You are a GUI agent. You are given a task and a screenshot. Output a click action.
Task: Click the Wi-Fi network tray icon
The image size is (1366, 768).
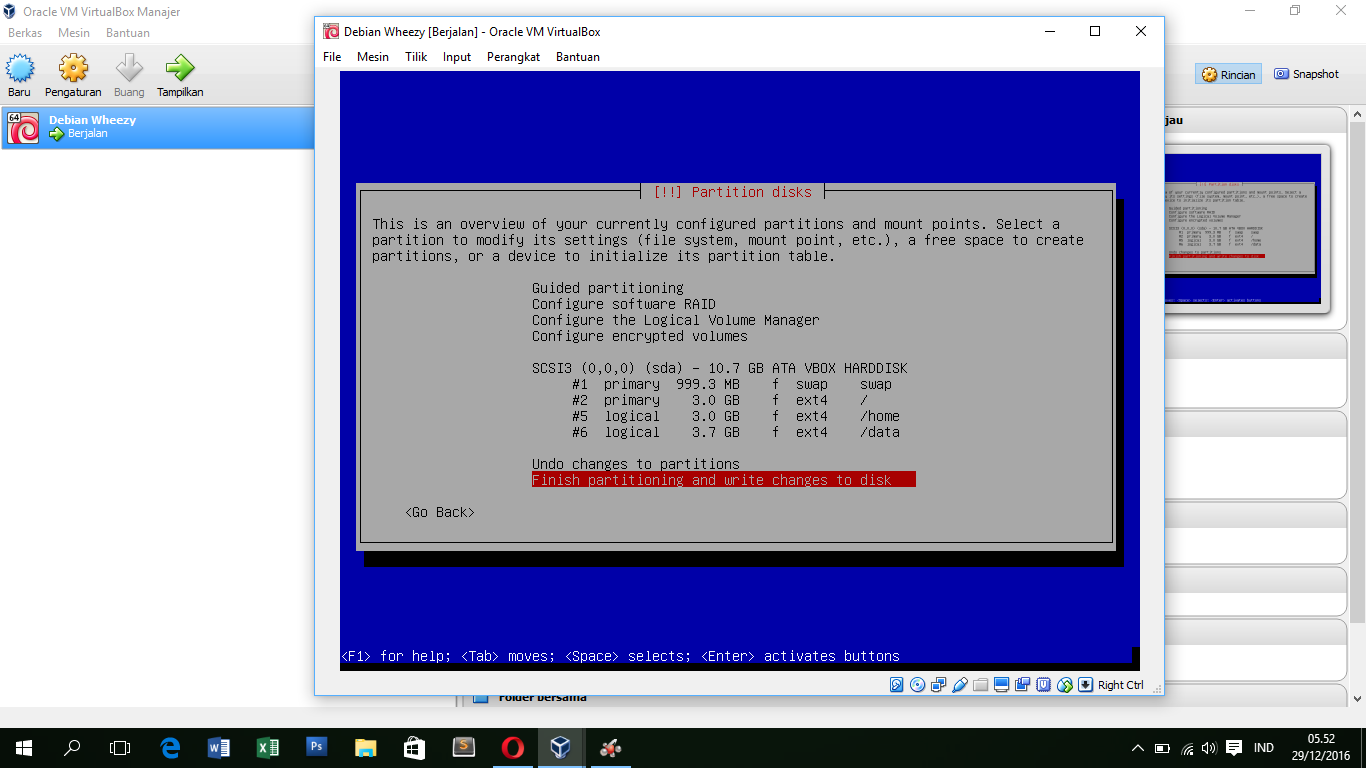pos(1187,747)
